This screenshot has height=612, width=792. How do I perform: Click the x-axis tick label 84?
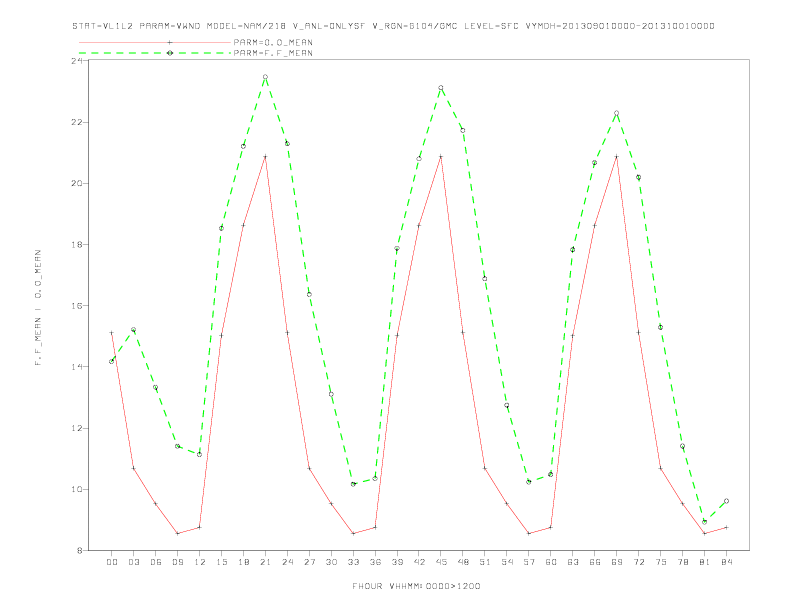pyautogui.click(x=726, y=562)
